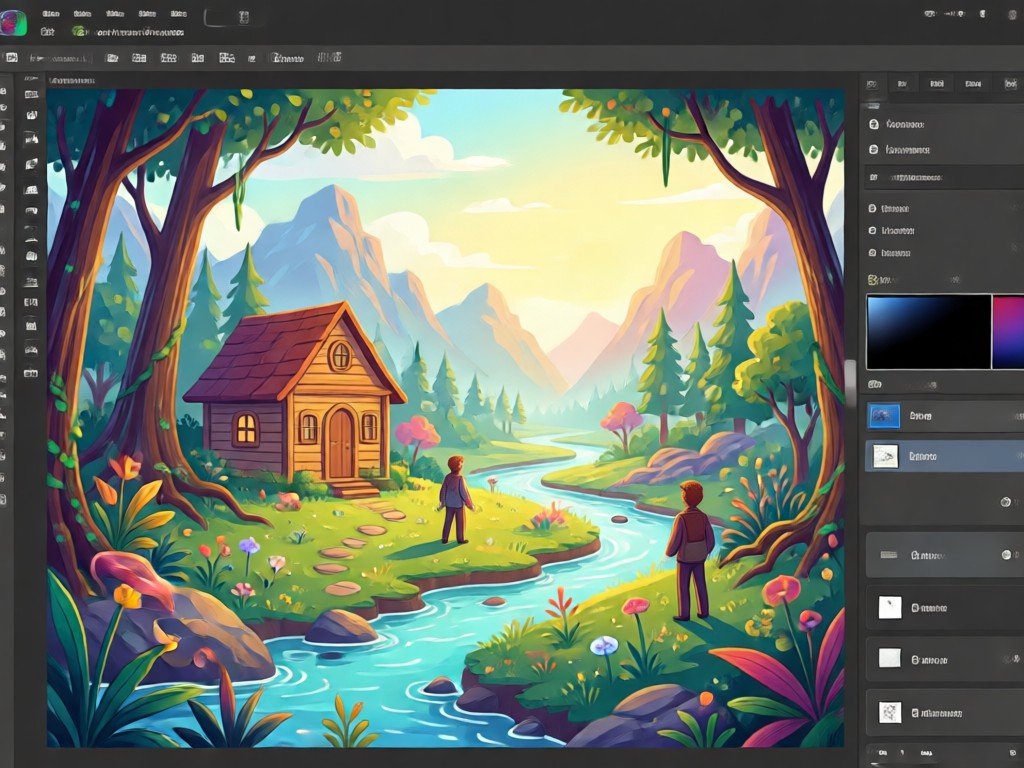Toggle the first circle option in the right panel

(874, 124)
